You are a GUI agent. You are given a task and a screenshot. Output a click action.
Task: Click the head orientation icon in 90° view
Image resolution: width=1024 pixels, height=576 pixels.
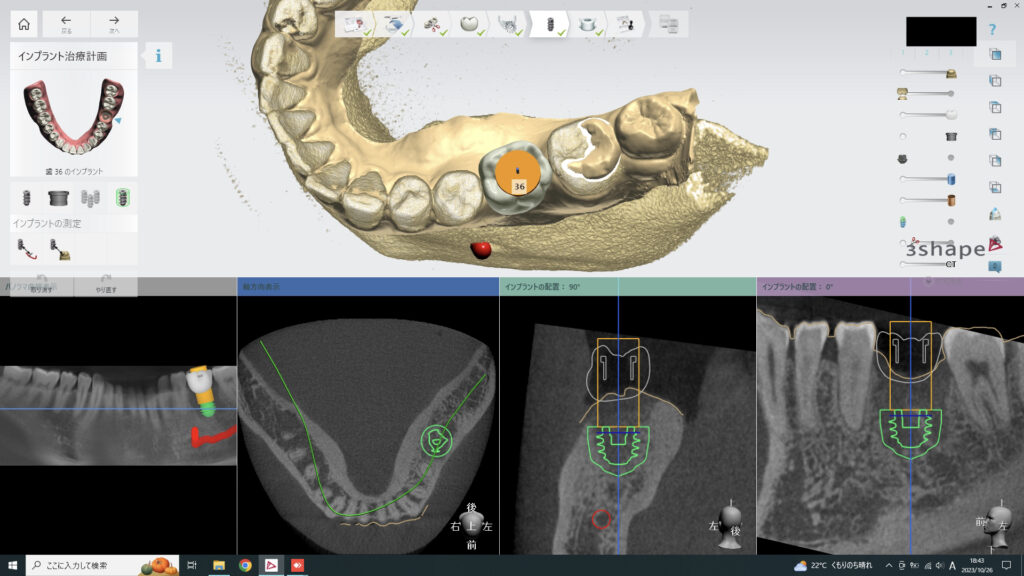point(727,527)
